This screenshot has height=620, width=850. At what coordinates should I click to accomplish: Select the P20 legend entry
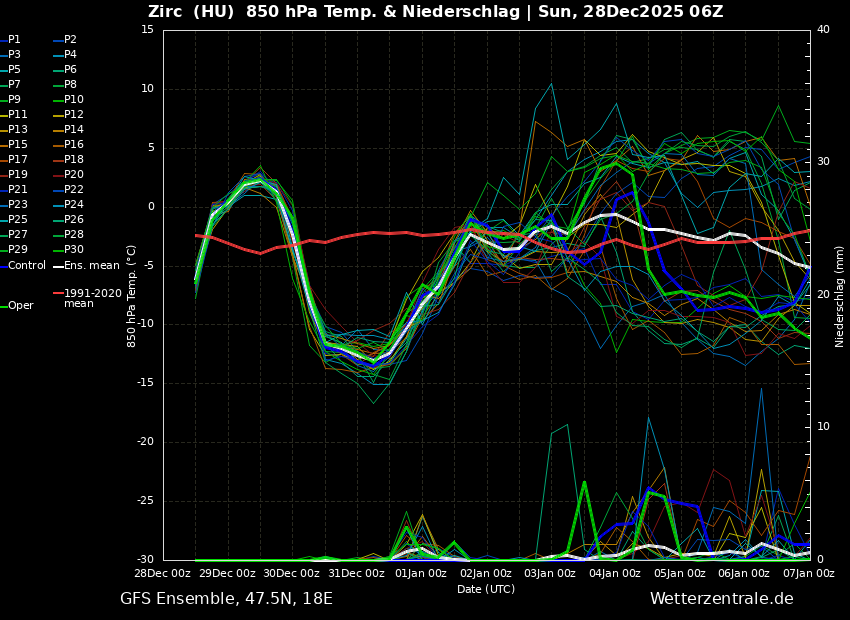[73, 175]
